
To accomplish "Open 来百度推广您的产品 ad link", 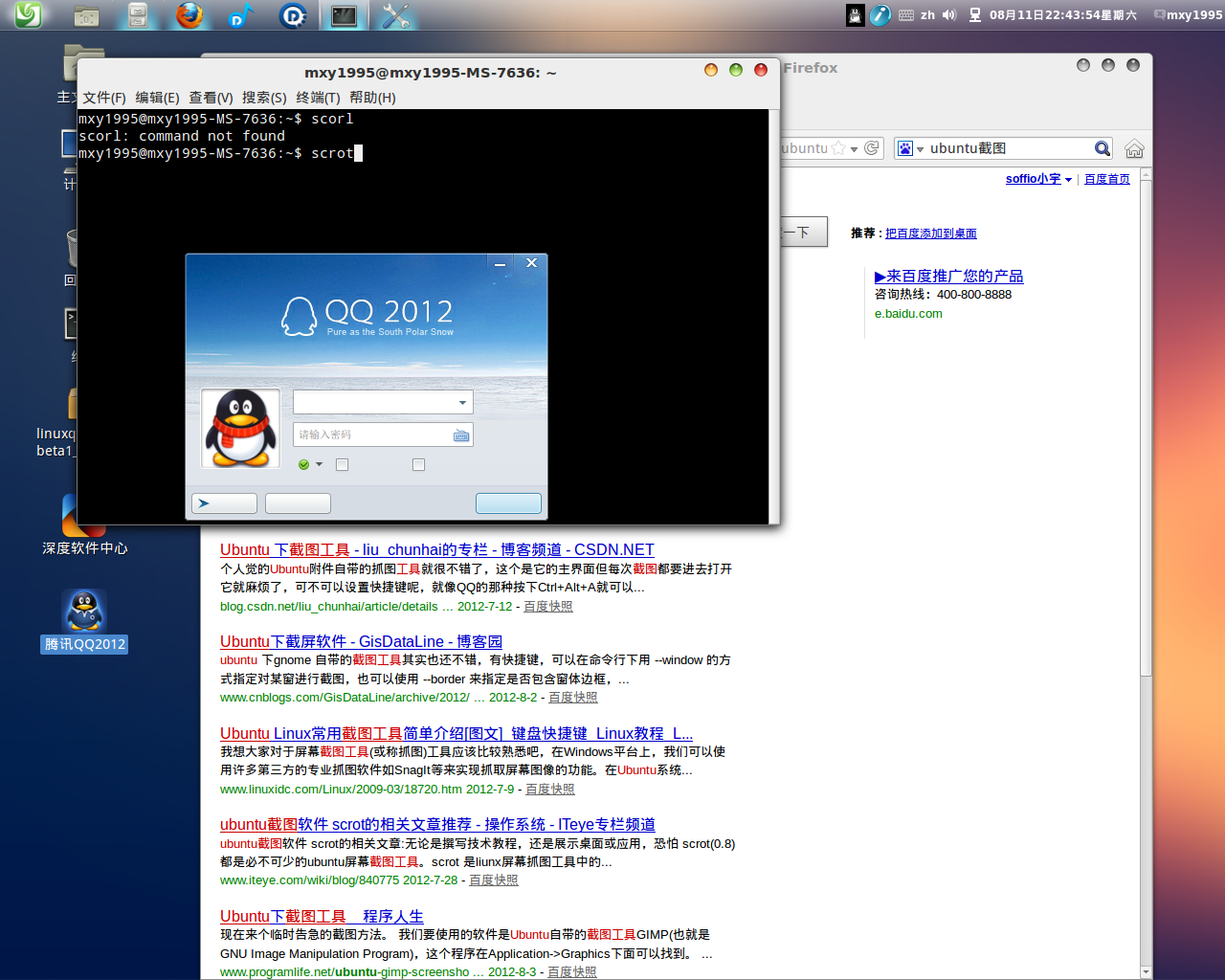I will coord(949,277).
